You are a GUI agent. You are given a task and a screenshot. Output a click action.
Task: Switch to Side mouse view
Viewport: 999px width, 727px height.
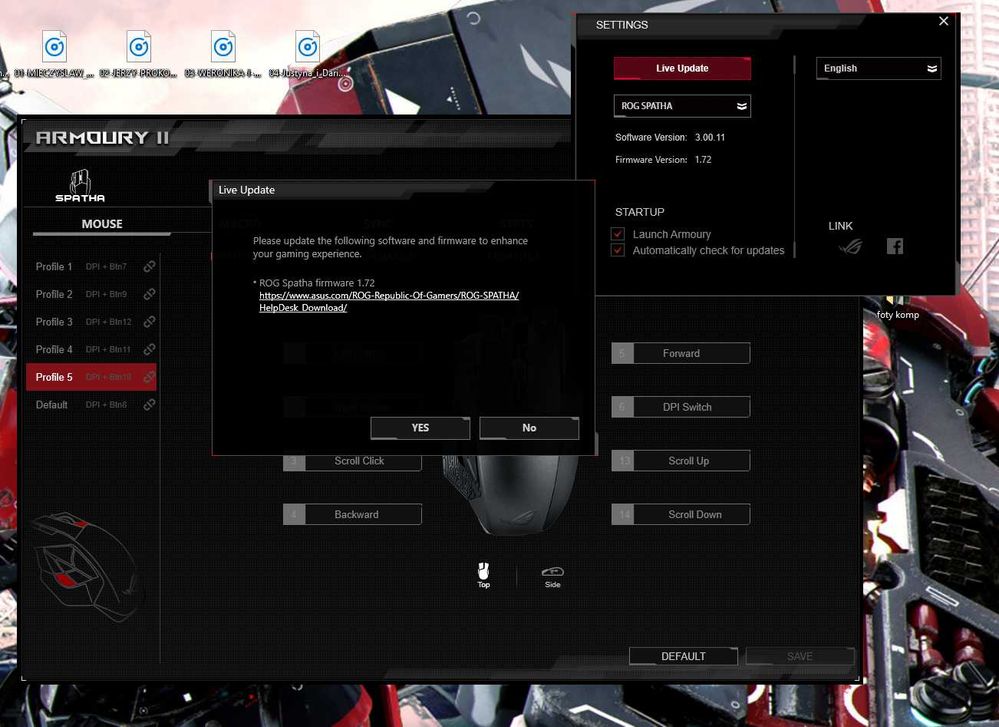(x=552, y=577)
